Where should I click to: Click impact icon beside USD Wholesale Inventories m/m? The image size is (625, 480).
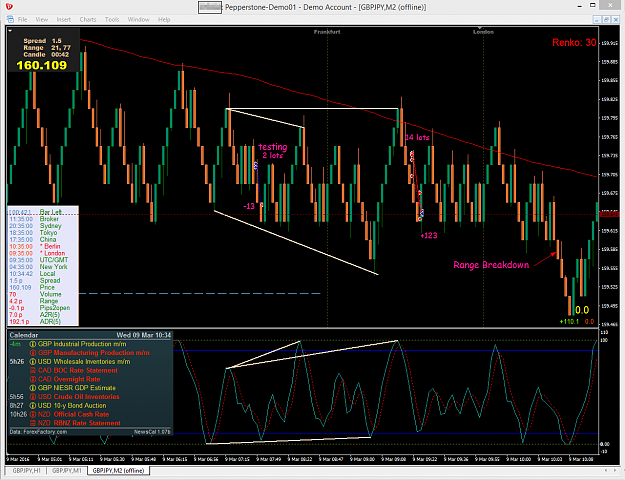pos(33,362)
